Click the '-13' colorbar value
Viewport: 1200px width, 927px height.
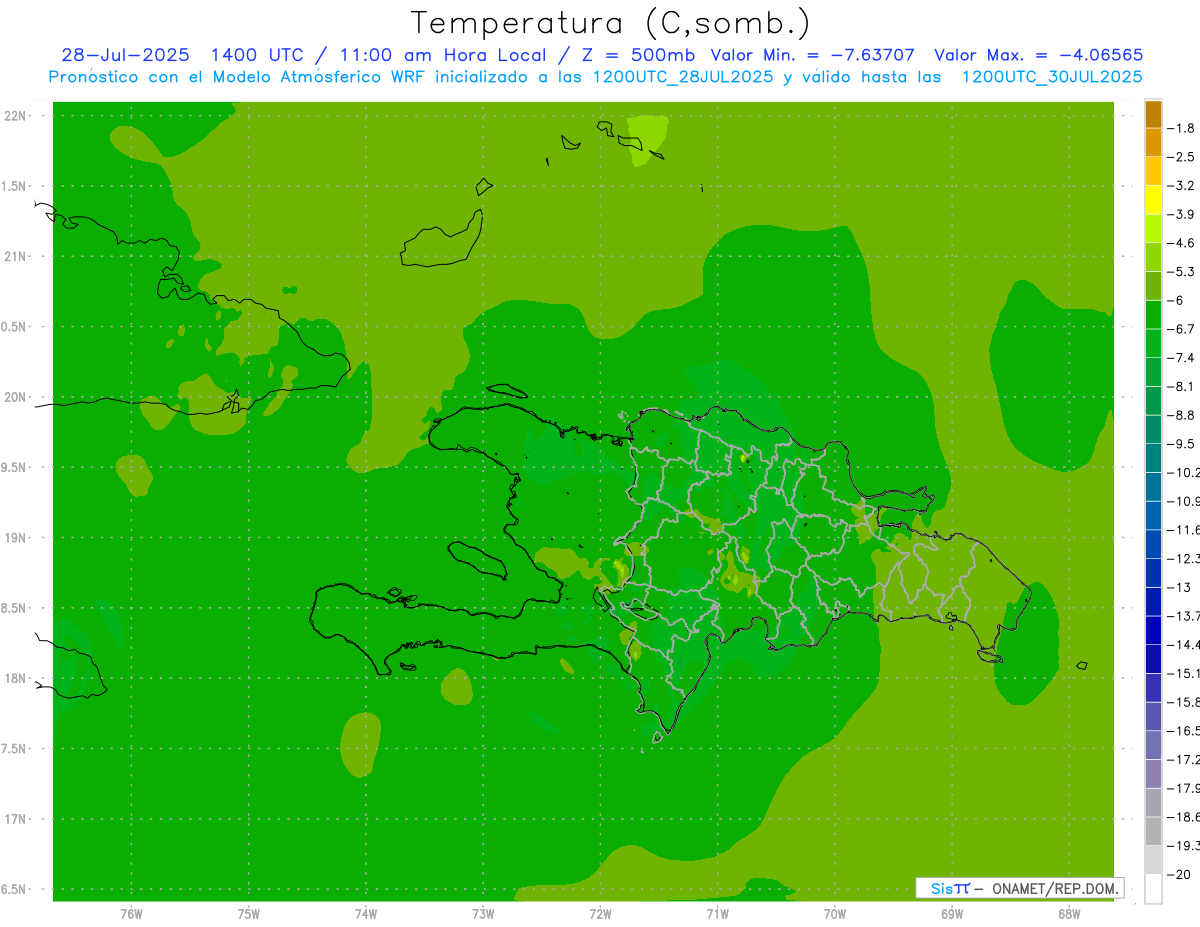1179,587
